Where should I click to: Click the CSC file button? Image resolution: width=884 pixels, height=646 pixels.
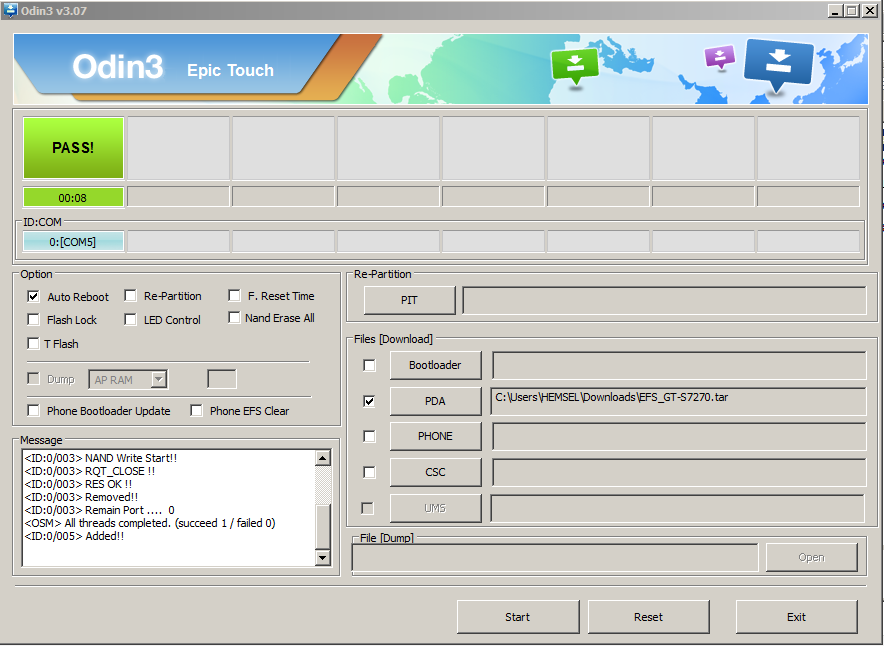[x=435, y=472]
